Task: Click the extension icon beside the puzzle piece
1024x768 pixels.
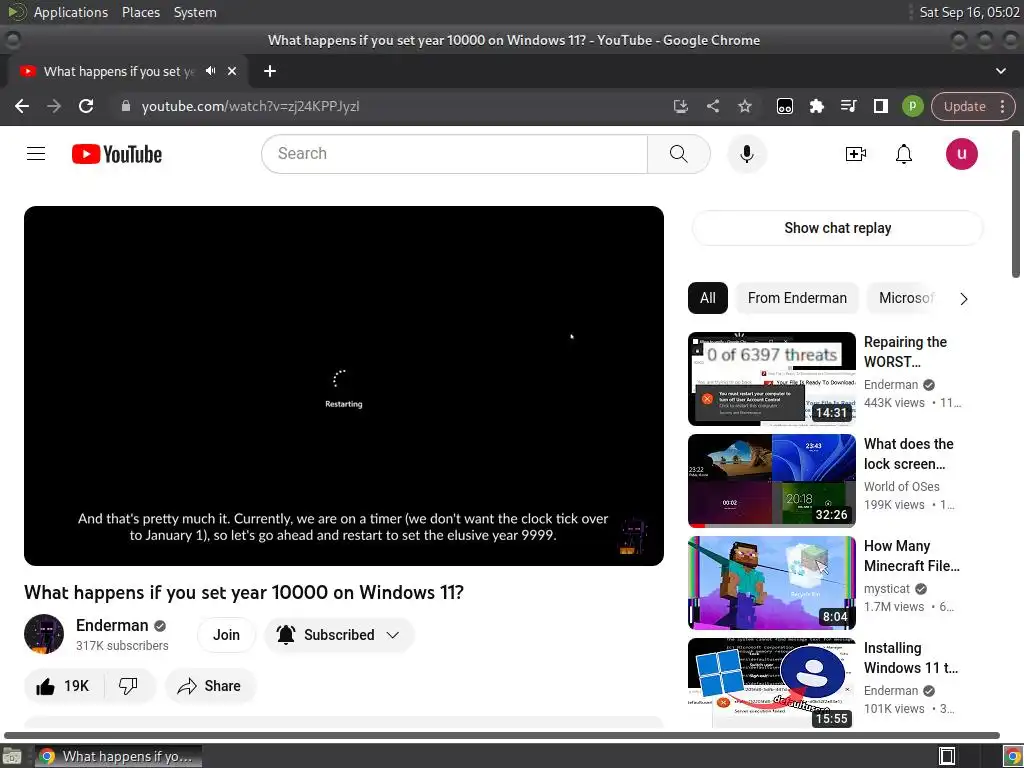Action: [x=784, y=106]
